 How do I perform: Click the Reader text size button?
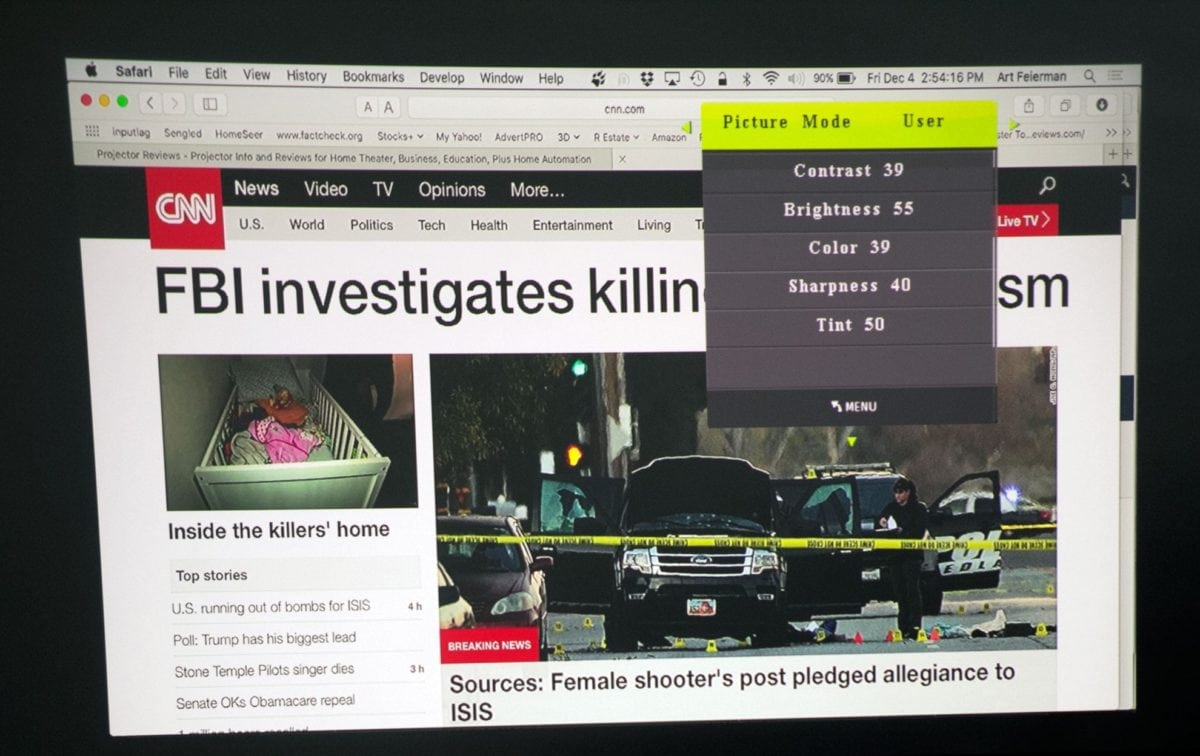tap(378, 107)
